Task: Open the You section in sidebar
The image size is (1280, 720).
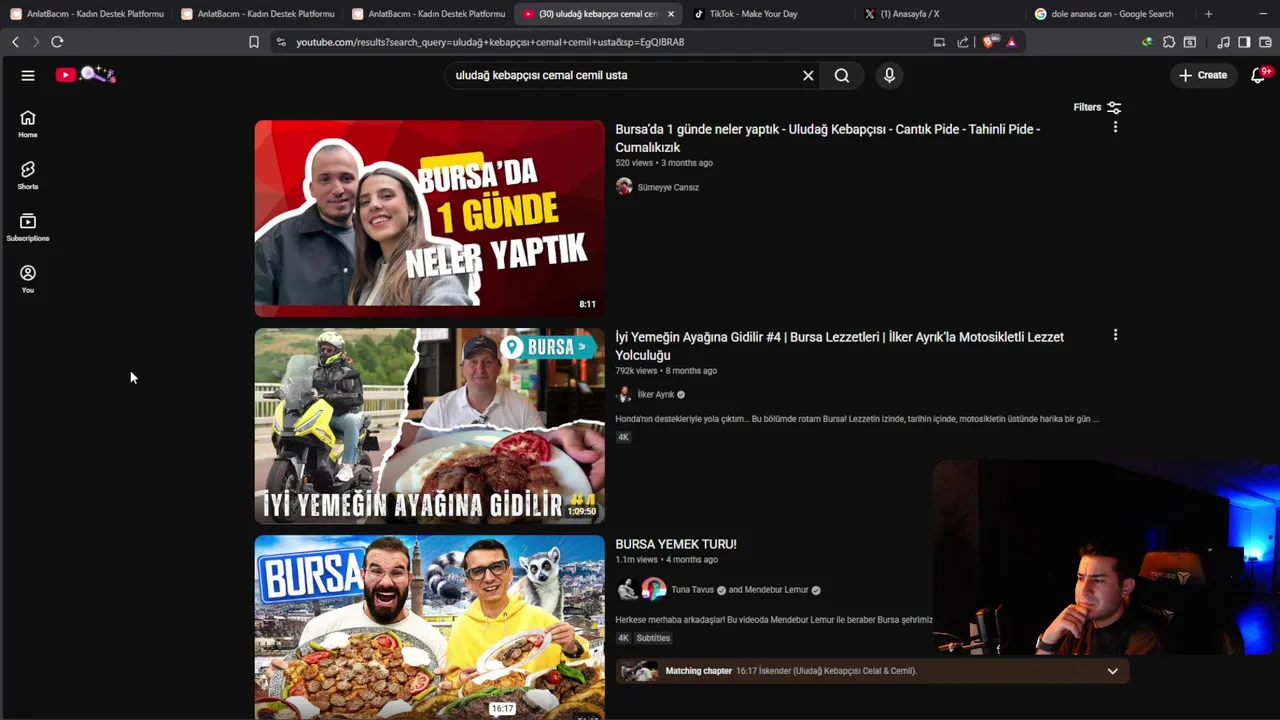Action: click(28, 280)
